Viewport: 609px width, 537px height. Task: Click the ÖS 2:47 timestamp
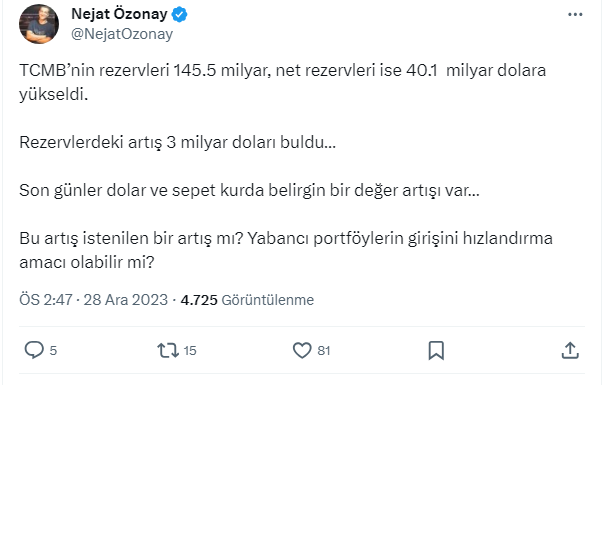pos(46,300)
